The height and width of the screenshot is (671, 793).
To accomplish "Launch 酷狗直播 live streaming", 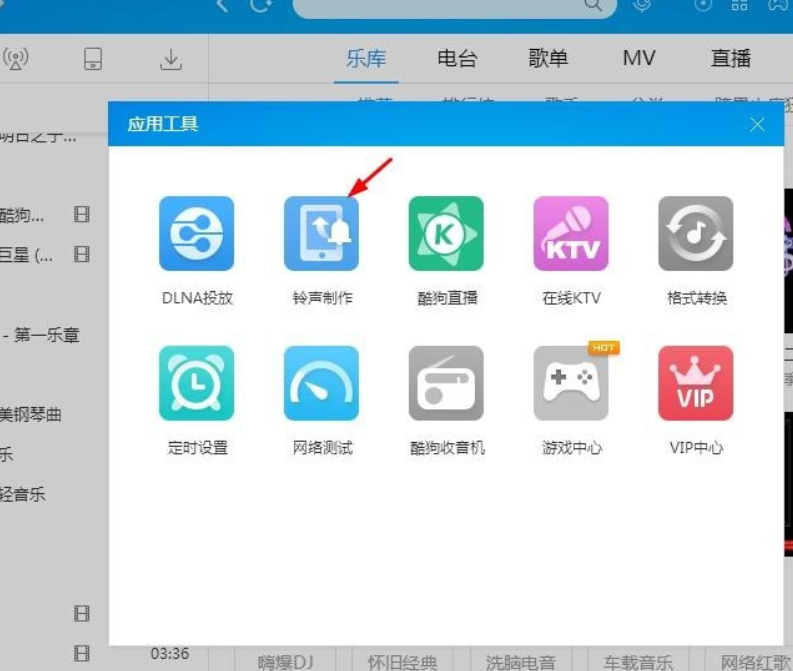I will (x=446, y=234).
